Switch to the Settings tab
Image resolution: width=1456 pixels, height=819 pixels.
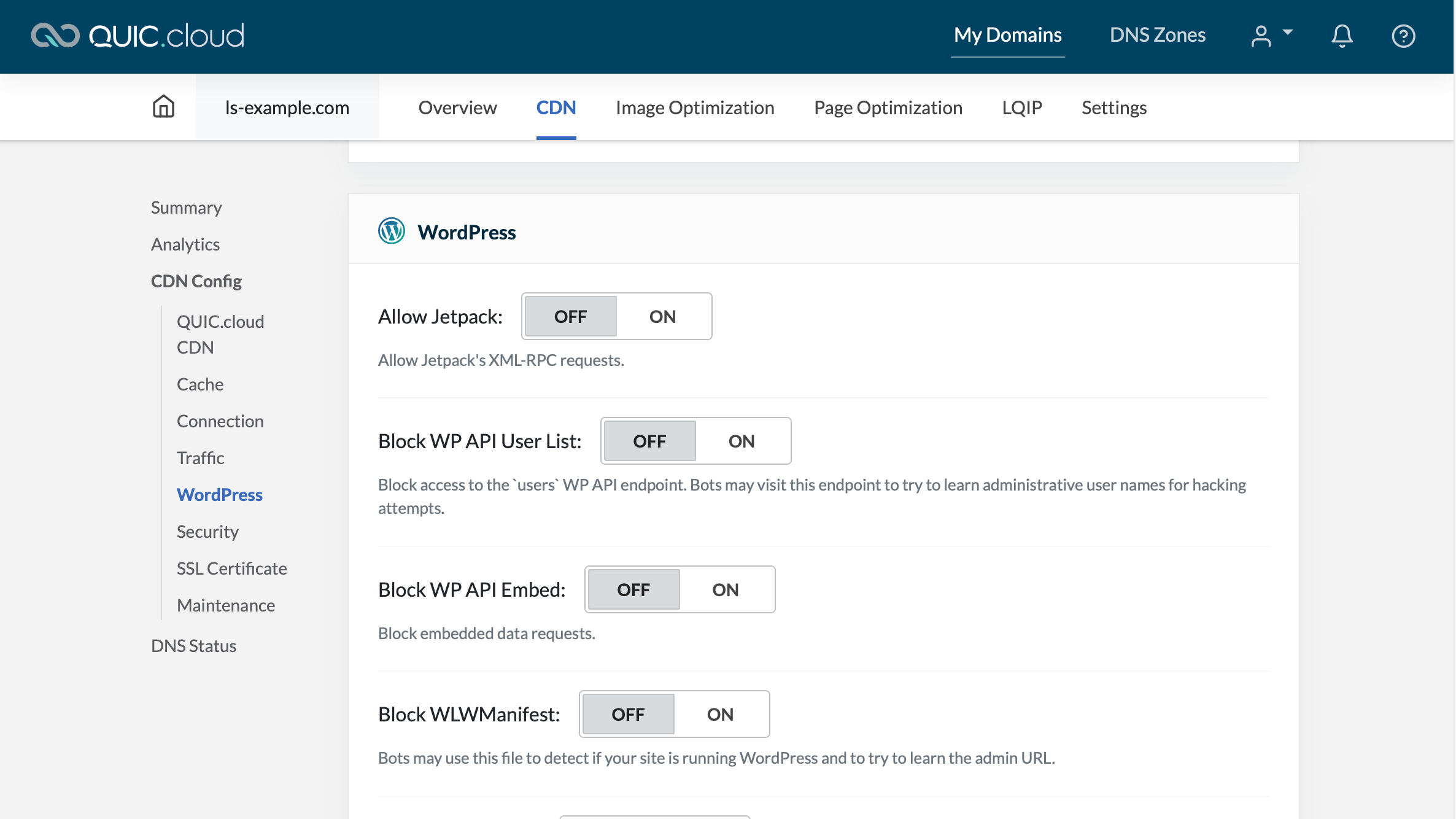(1113, 107)
